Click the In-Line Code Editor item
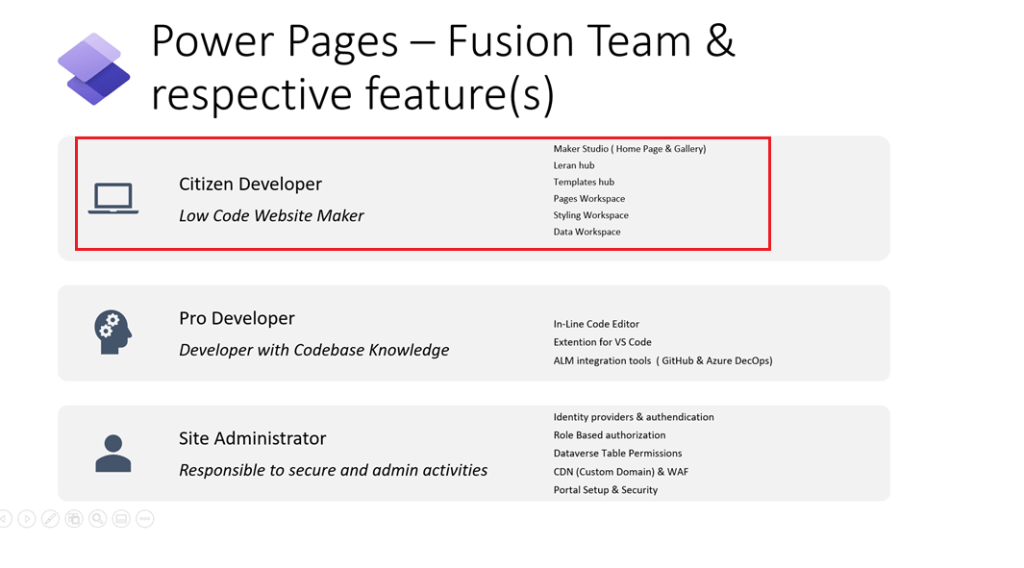Image resolution: width=1024 pixels, height=568 pixels. click(596, 324)
